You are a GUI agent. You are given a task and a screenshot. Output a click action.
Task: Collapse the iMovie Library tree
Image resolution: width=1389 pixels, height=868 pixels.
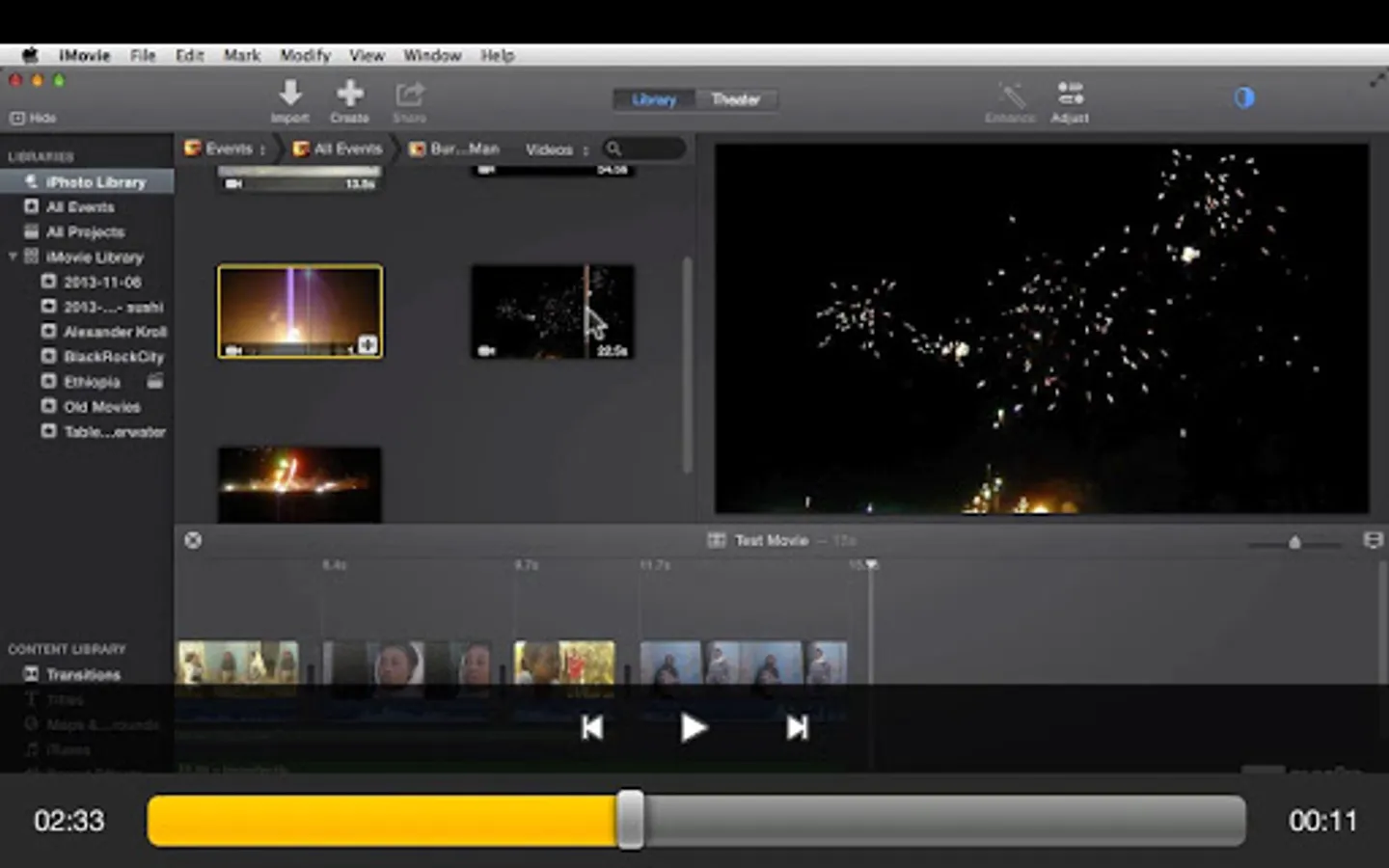point(13,257)
